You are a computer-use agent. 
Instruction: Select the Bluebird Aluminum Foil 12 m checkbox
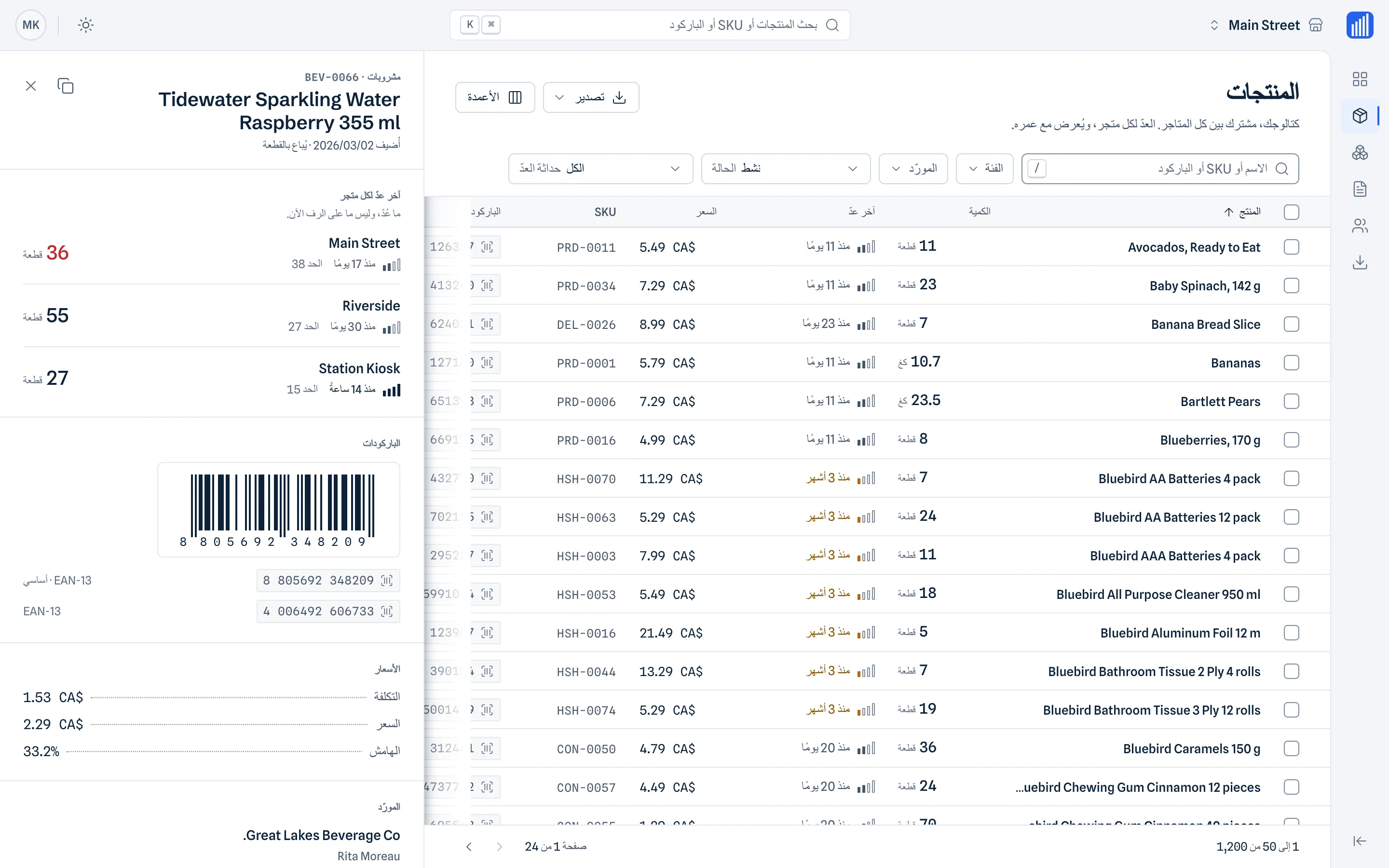pos(1292,633)
